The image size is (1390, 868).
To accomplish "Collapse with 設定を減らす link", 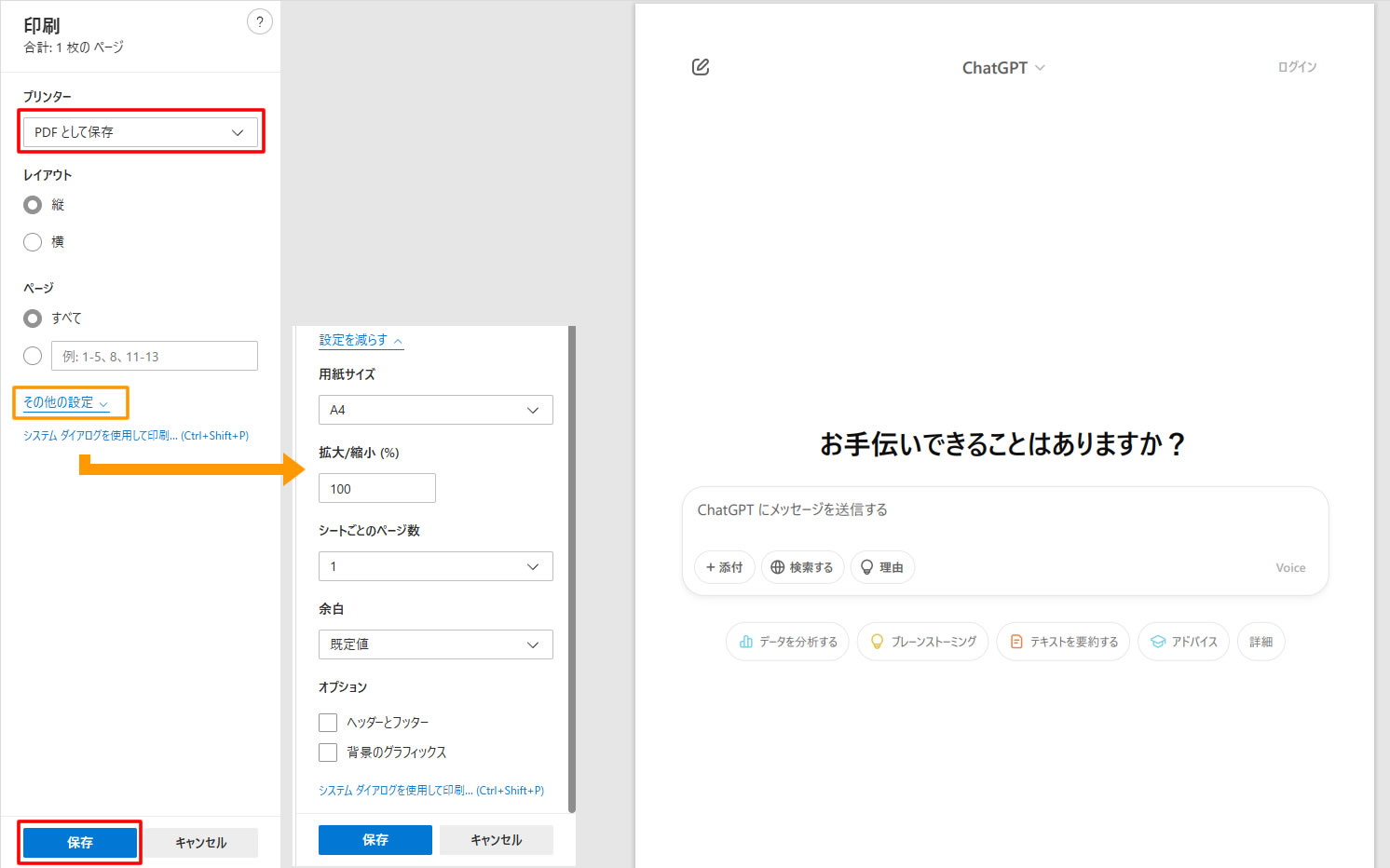I will click(x=361, y=340).
